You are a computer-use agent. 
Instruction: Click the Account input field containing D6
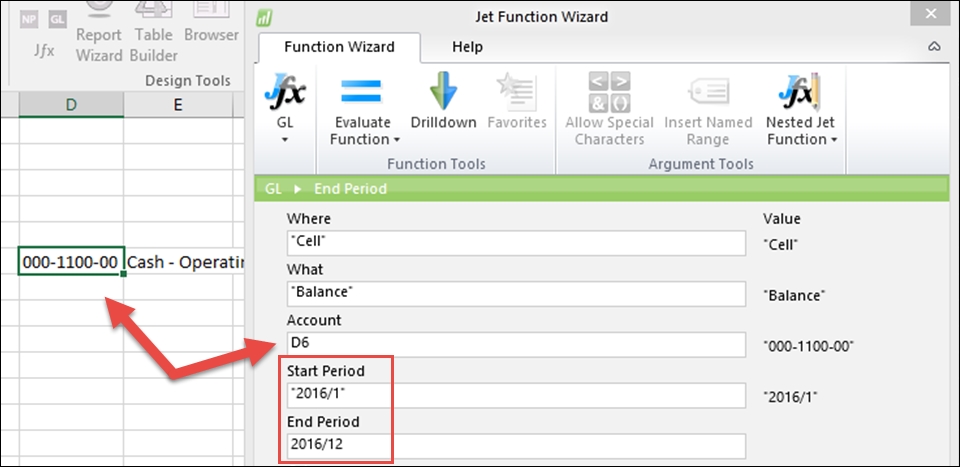(516, 345)
